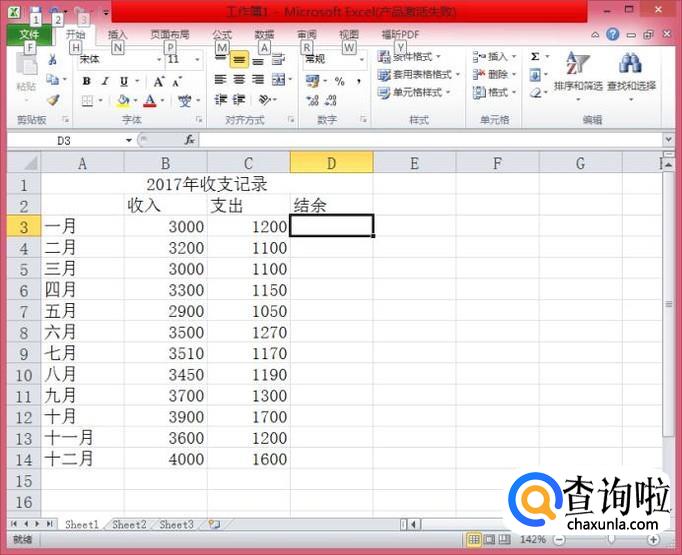Image resolution: width=682 pixels, height=555 pixels.
Task: Switch to Sheet3 worksheet tab
Action: [176, 525]
